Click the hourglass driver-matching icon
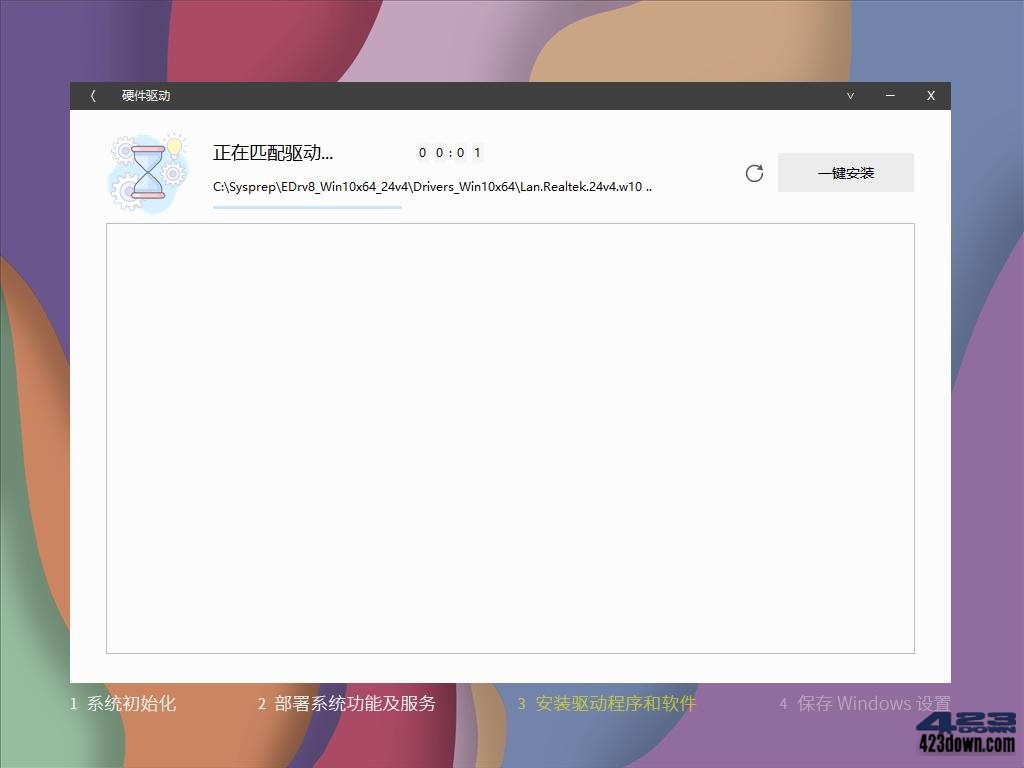This screenshot has height=768, width=1024. tap(150, 170)
